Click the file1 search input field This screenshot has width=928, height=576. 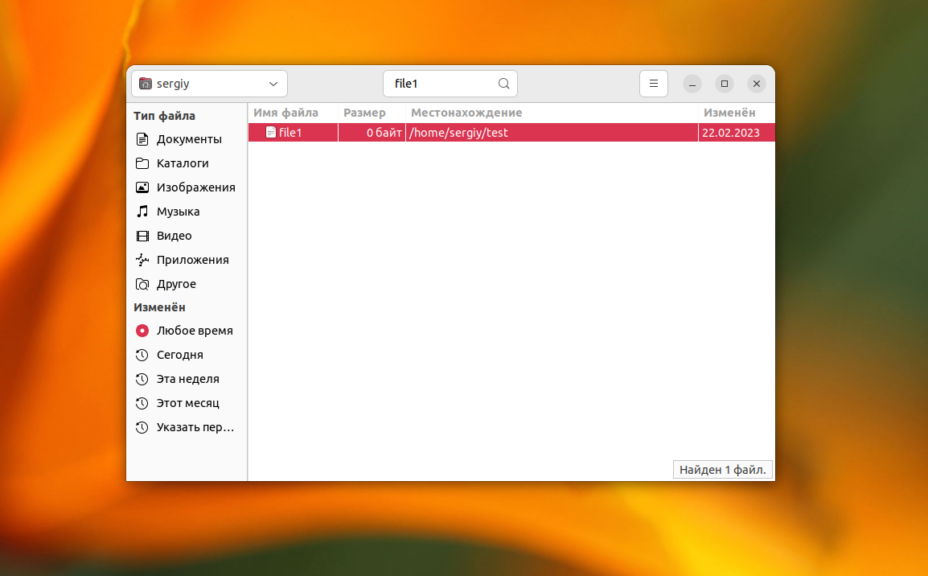[x=440, y=84]
